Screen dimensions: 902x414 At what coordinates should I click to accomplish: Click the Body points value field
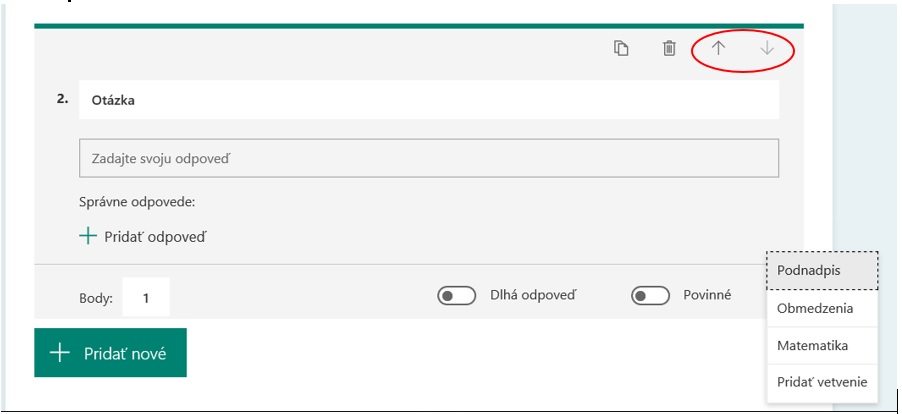coord(146,297)
